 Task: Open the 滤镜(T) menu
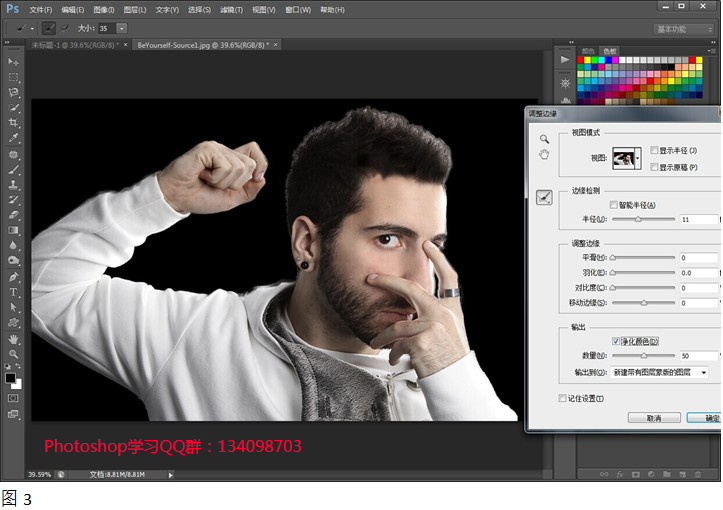231,10
